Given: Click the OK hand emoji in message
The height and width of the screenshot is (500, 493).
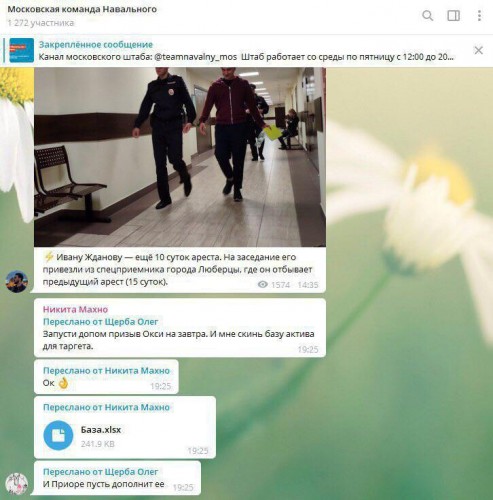Looking at the screenshot, I should [x=63, y=383].
